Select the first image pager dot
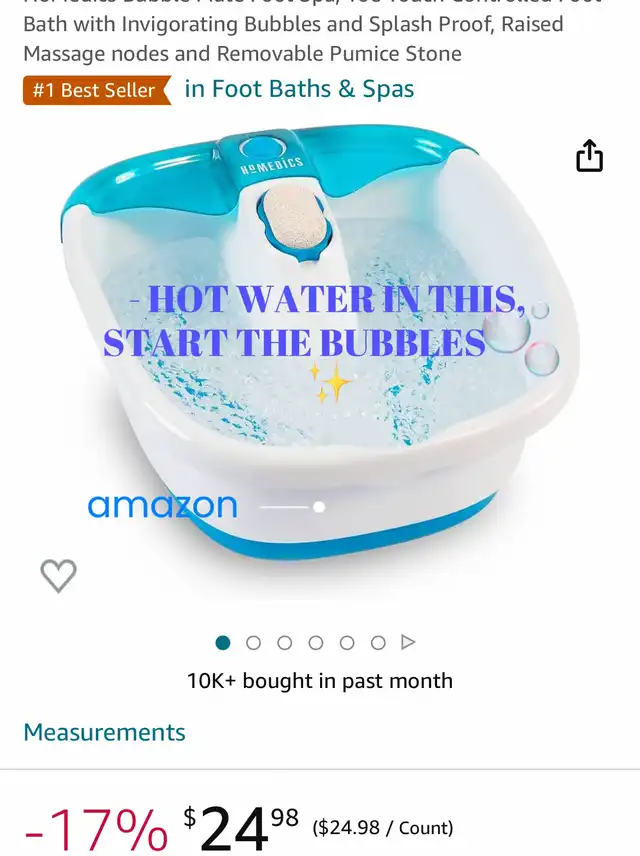The width and height of the screenshot is (640, 856). [x=223, y=643]
